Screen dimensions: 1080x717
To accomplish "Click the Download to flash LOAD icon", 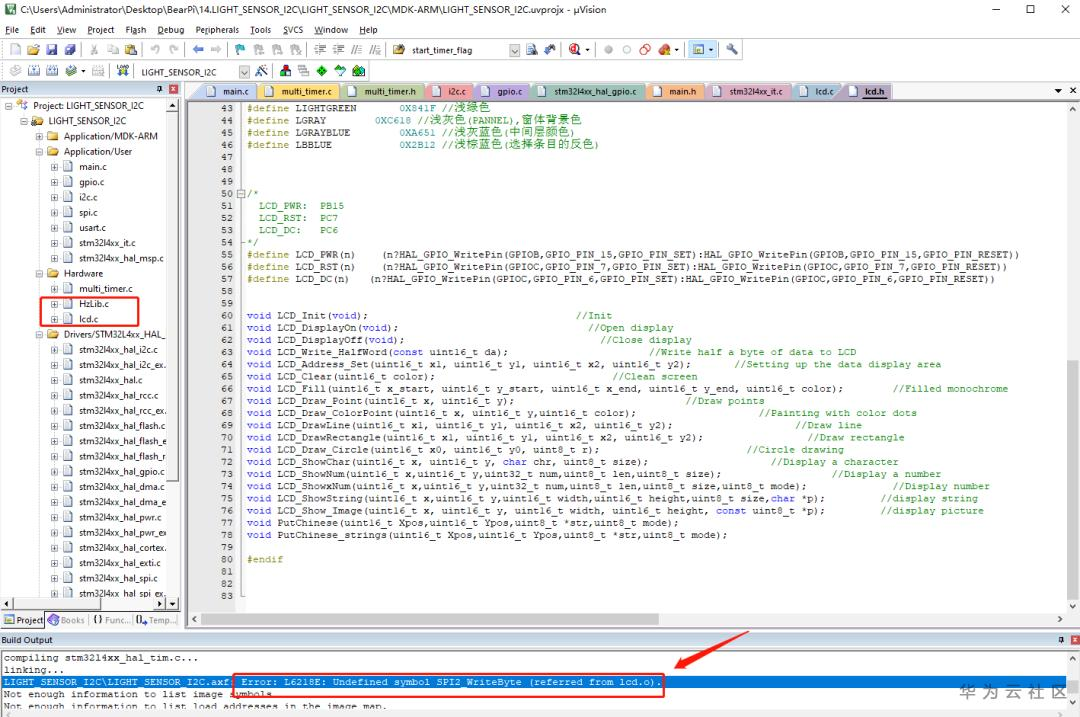I will [121, 71].
